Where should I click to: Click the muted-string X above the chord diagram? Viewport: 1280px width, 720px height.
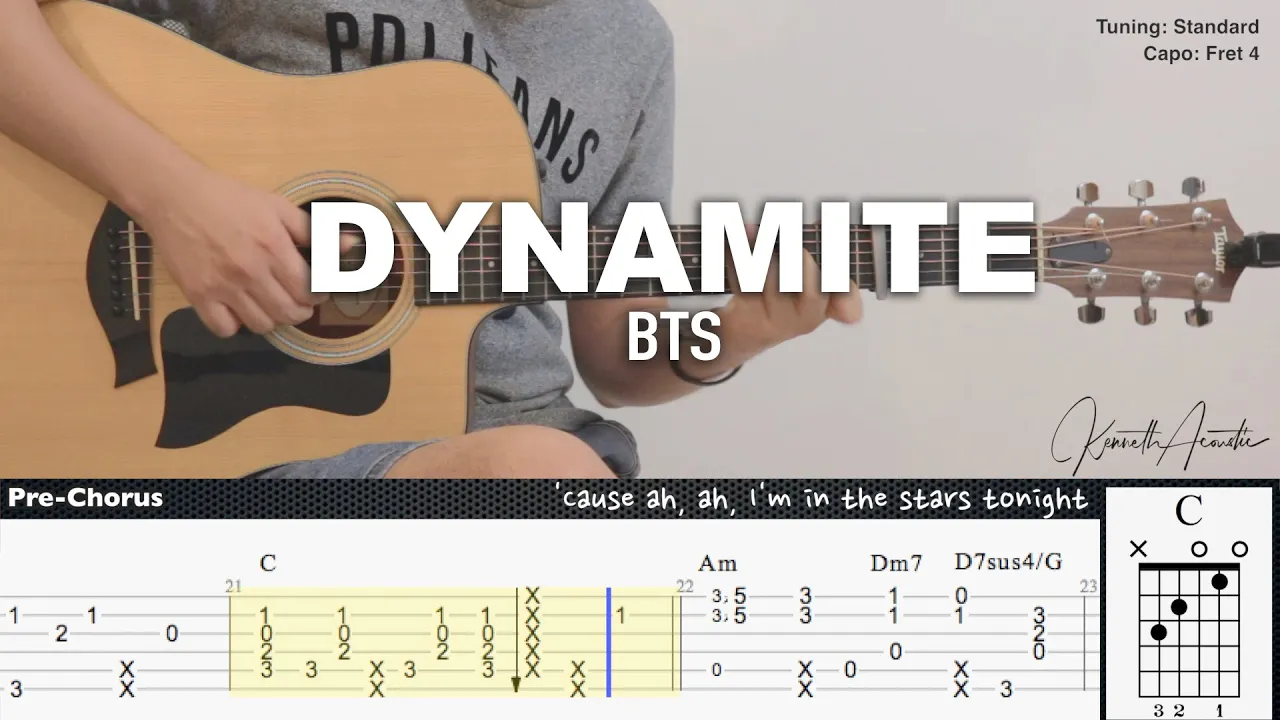(x=1138, y=548)
